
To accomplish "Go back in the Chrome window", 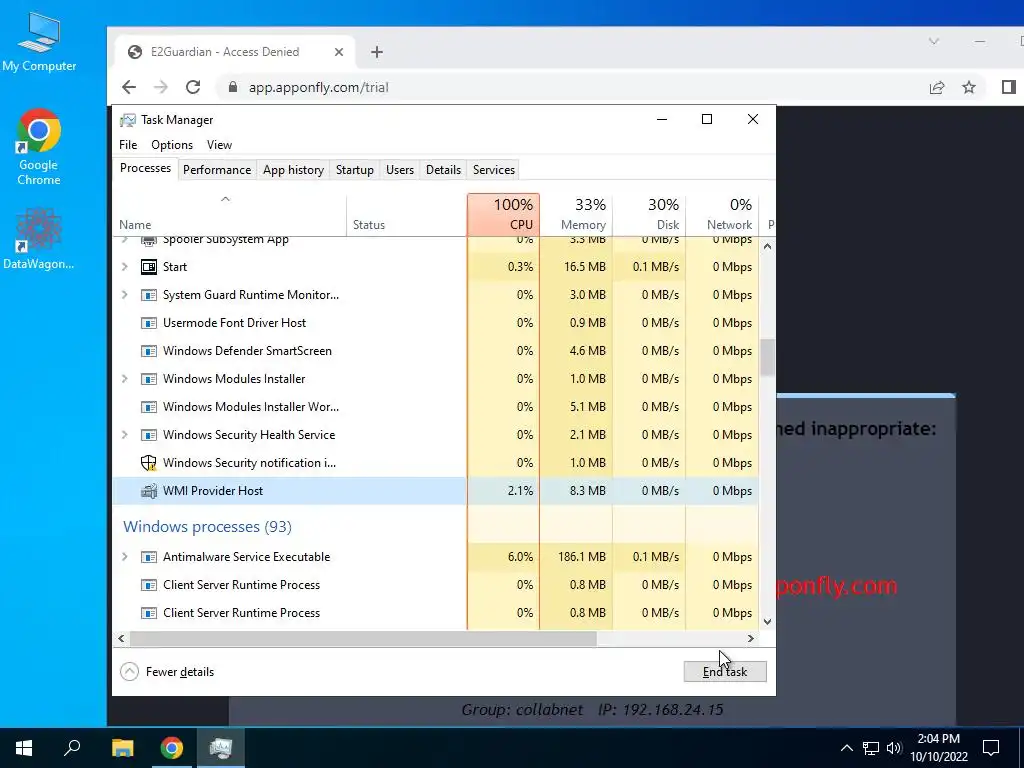I will (129, 87).
